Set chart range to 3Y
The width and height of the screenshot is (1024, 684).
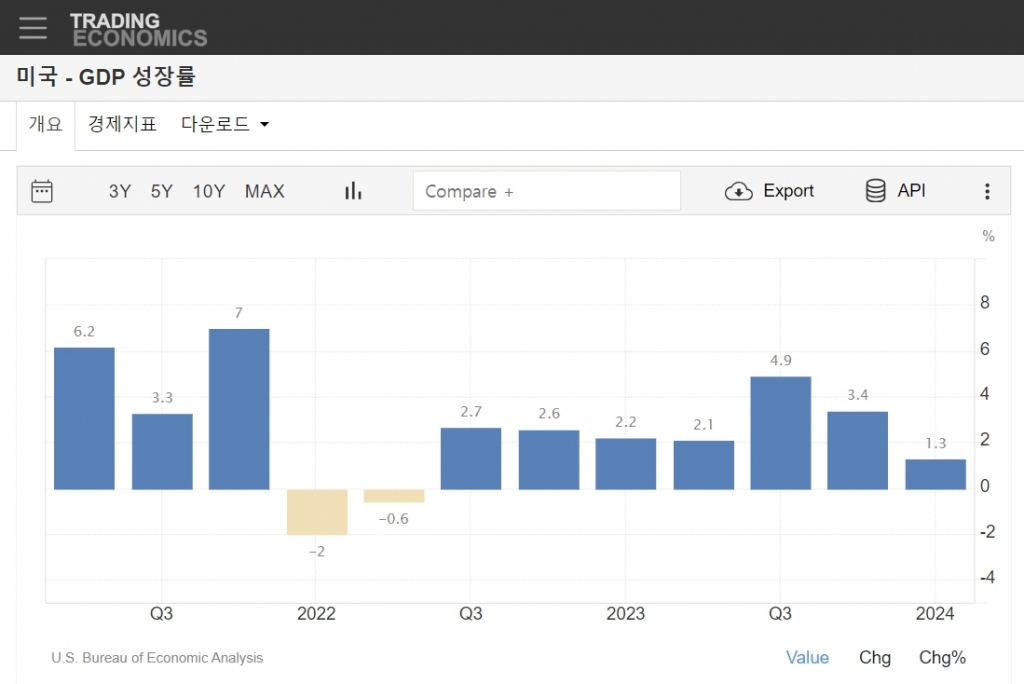[120, 191]
